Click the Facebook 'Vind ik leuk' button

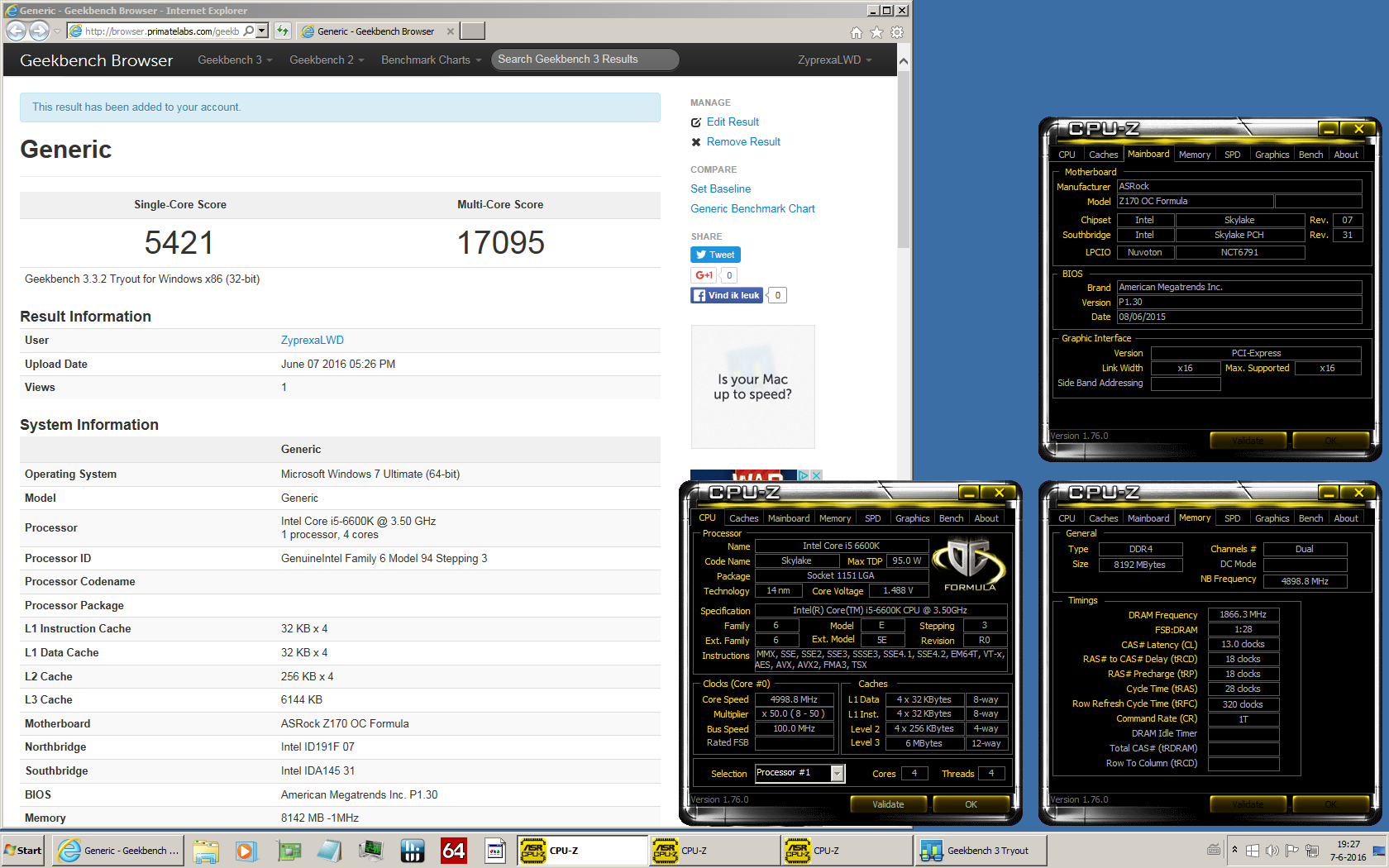(x=727, y=295)
